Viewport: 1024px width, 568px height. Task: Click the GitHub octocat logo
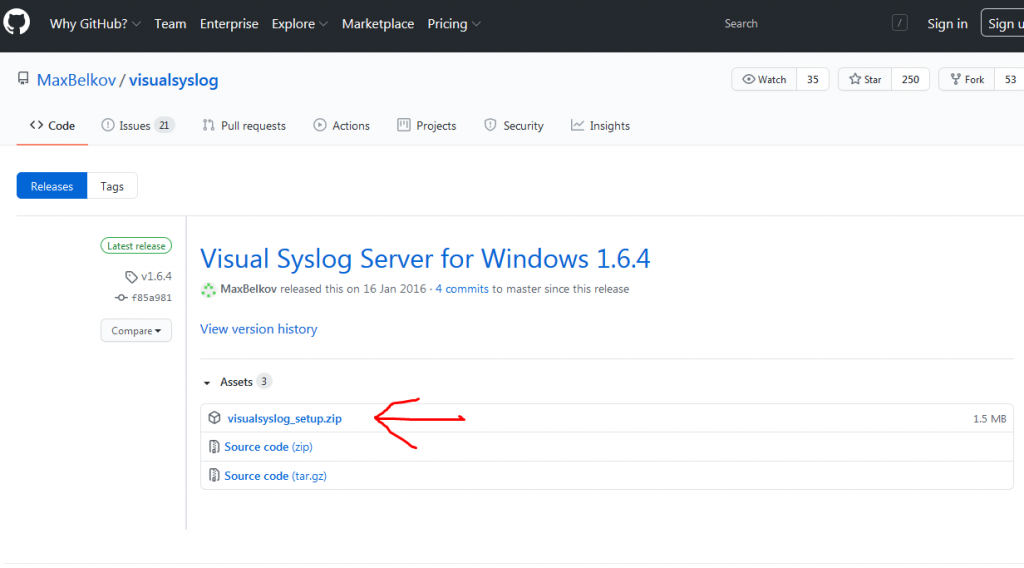(16, 23)
